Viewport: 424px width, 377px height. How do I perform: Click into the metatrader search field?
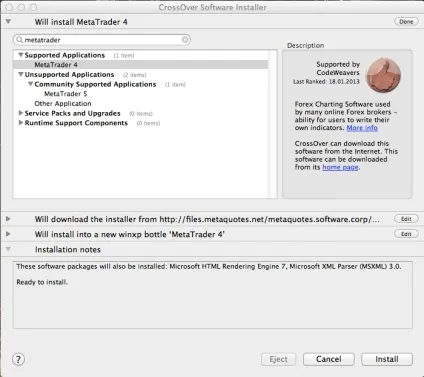[x=102, y=40]
